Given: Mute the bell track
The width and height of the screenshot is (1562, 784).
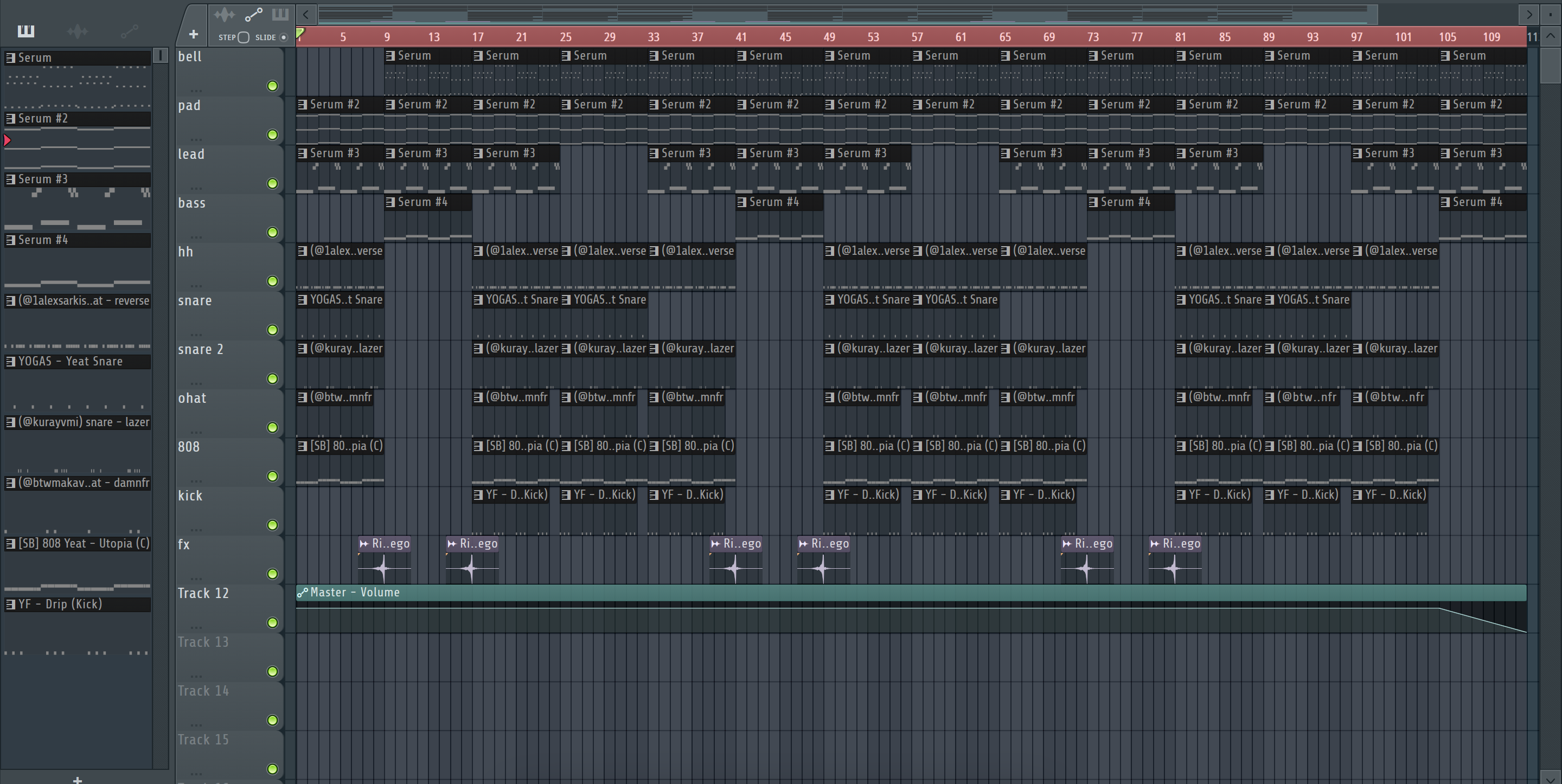Looking at the screenshot, I should coord(273,86).
